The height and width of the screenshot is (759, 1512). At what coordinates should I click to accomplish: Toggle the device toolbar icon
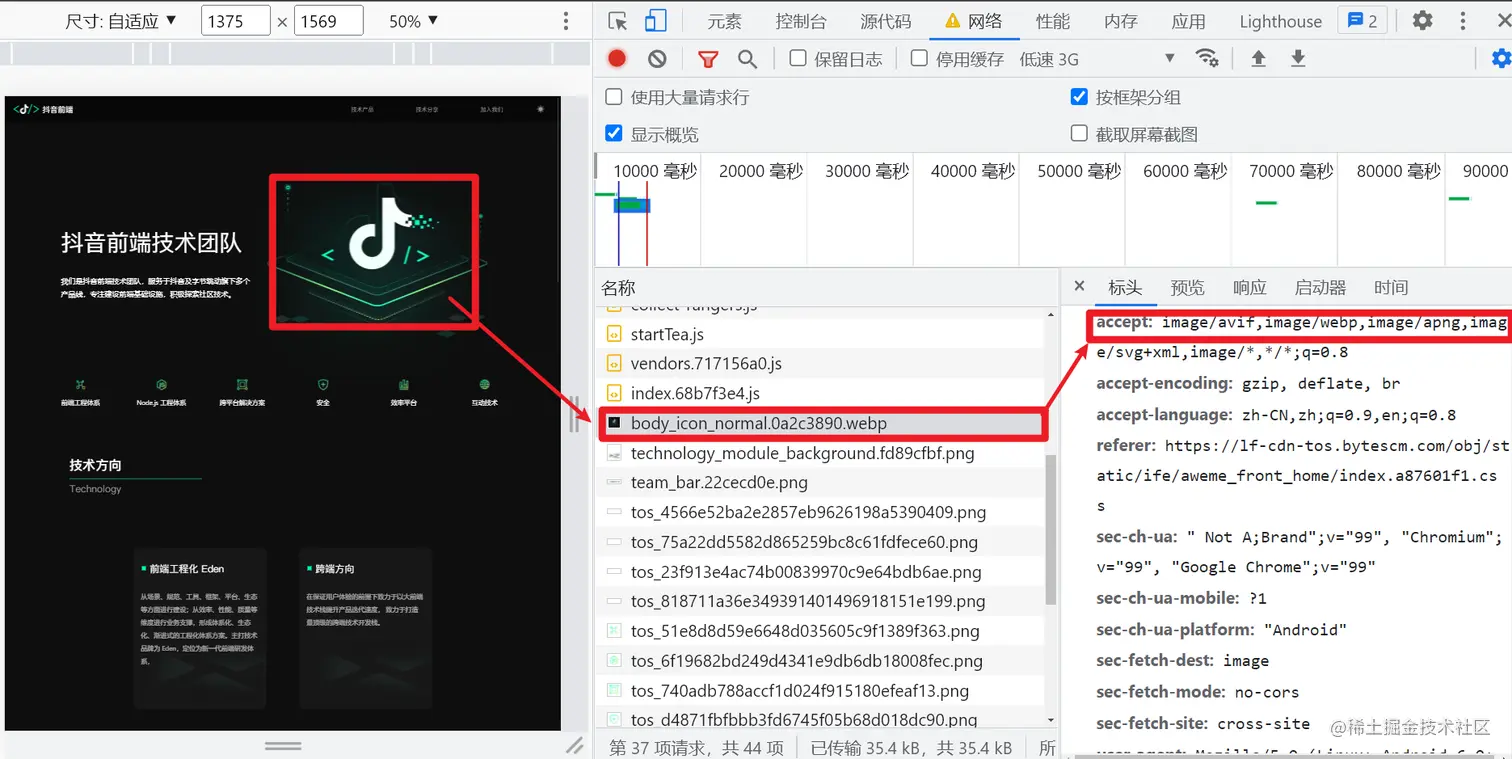pos(655,21)
